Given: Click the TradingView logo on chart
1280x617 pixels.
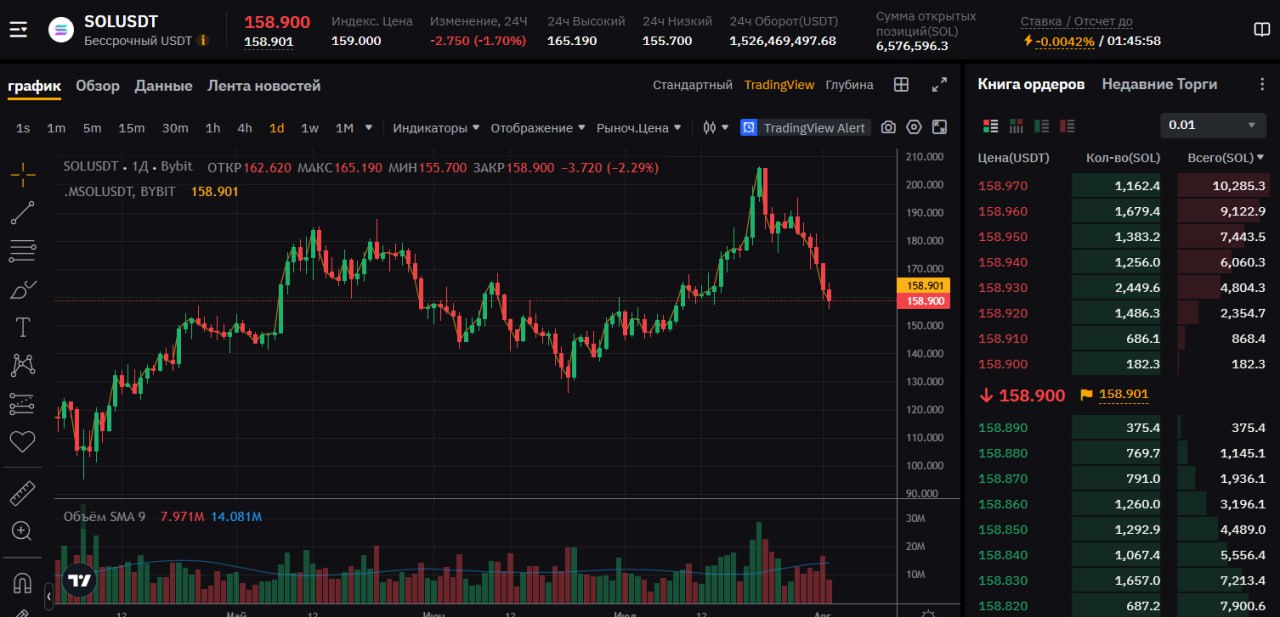Looking at the screenshot, I should [79, 580].
